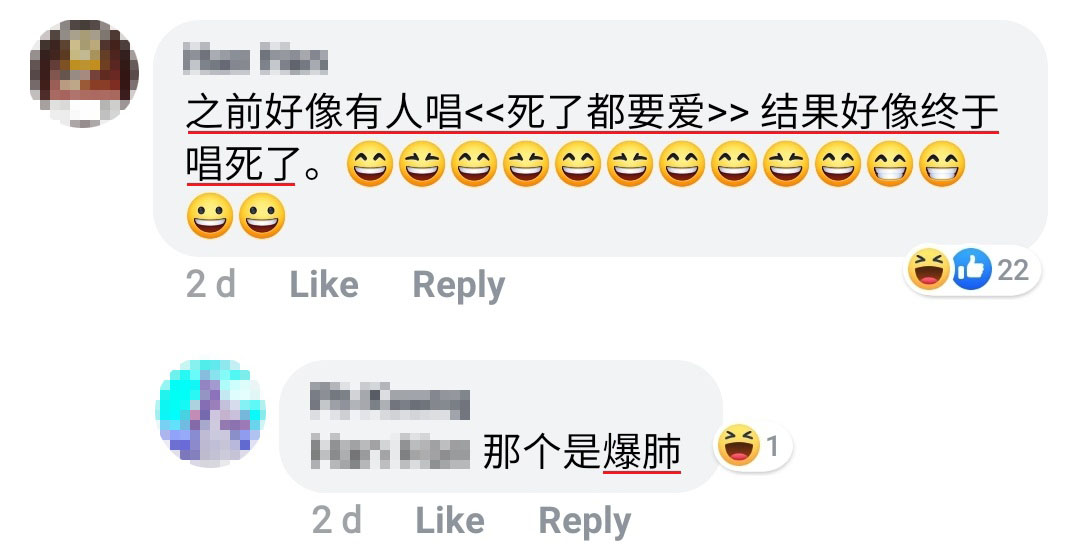Click the underlined 爆肺 text in the reply

(x=642, y=452)
